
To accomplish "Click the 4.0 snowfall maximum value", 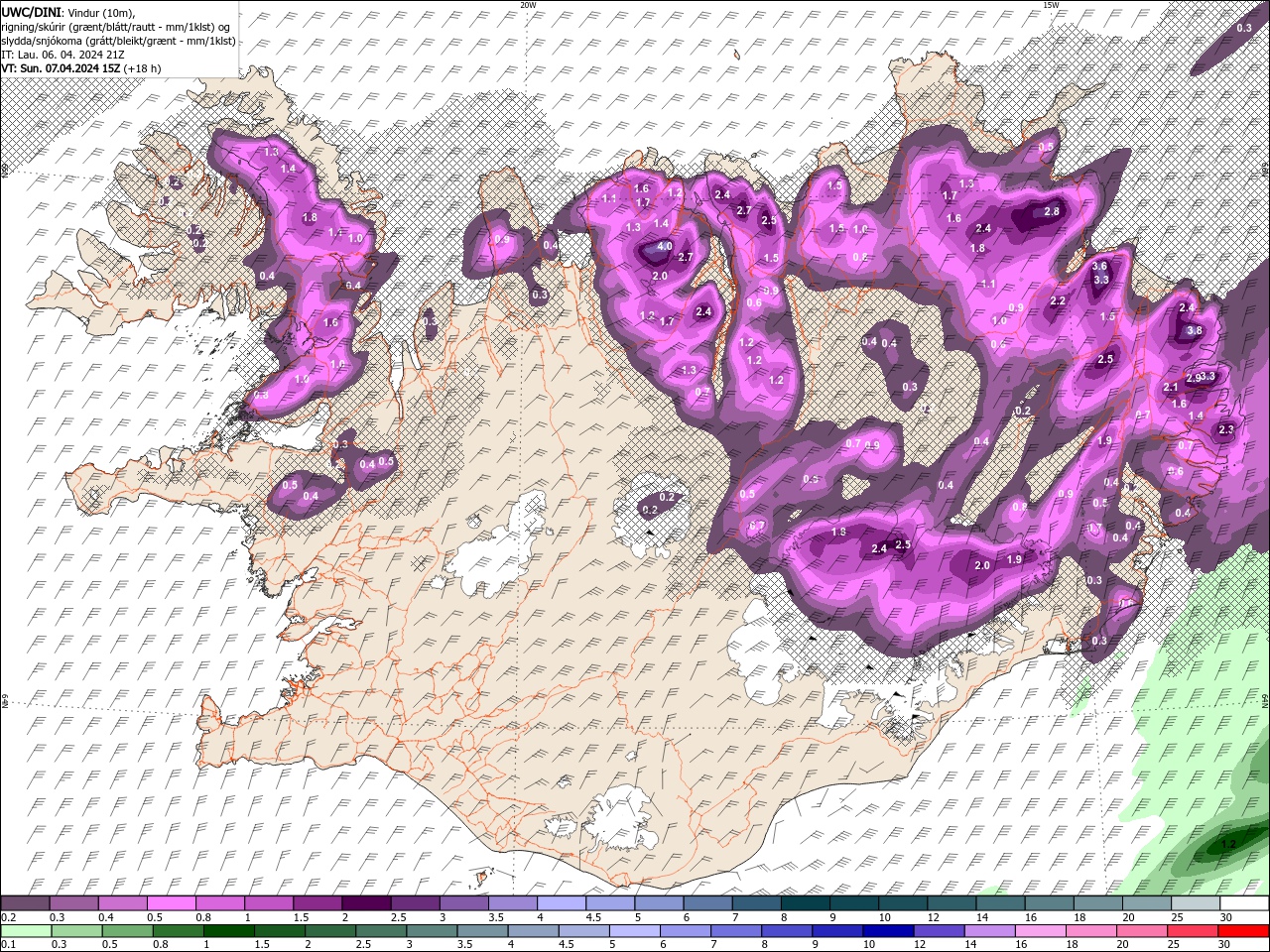I will pyautogui.click(x=665, y=247).
